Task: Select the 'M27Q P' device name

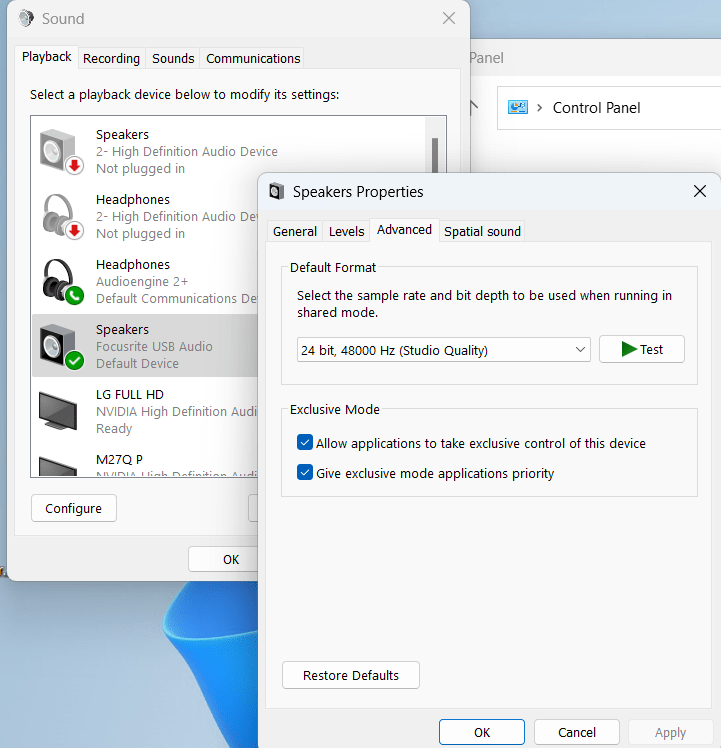Action: coord(119,459)
